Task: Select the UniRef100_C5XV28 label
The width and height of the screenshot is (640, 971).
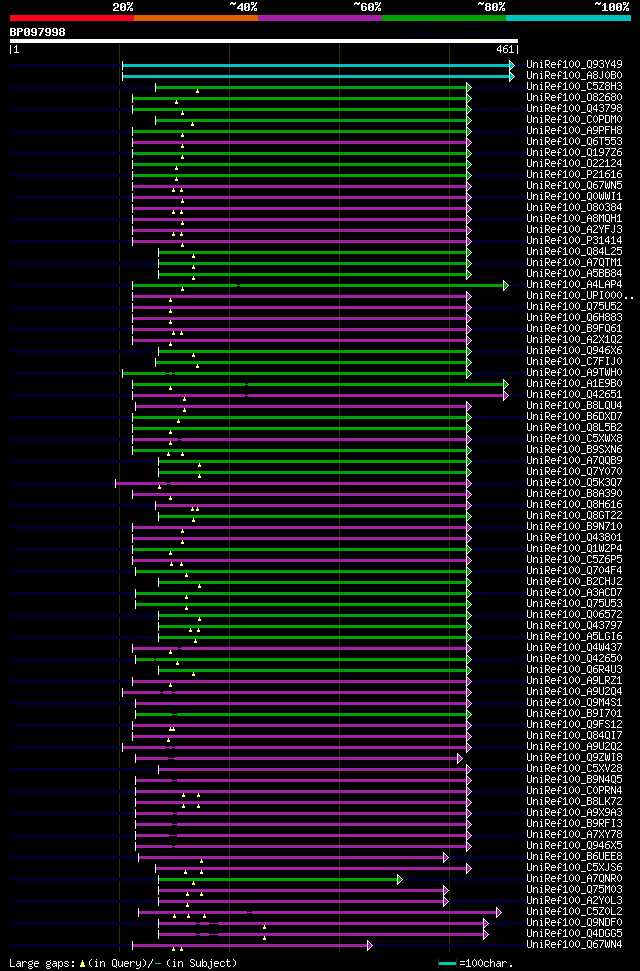Action: click(574, 769)
